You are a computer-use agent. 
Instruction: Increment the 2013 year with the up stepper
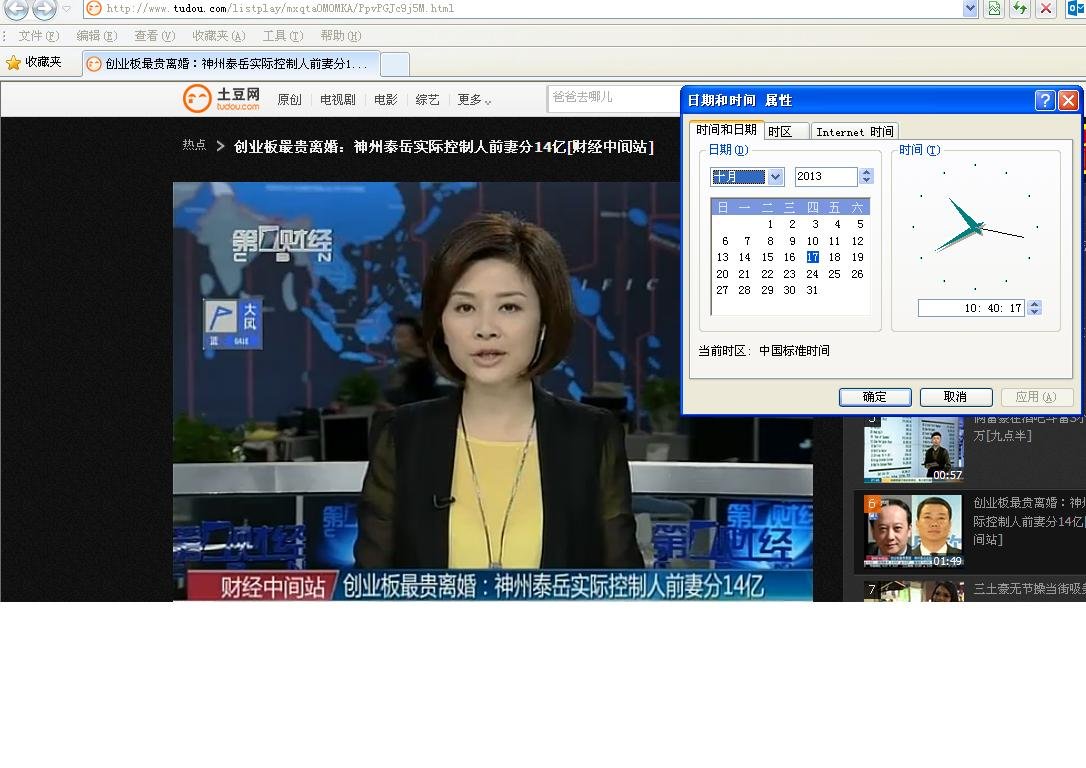click(867, 171)
